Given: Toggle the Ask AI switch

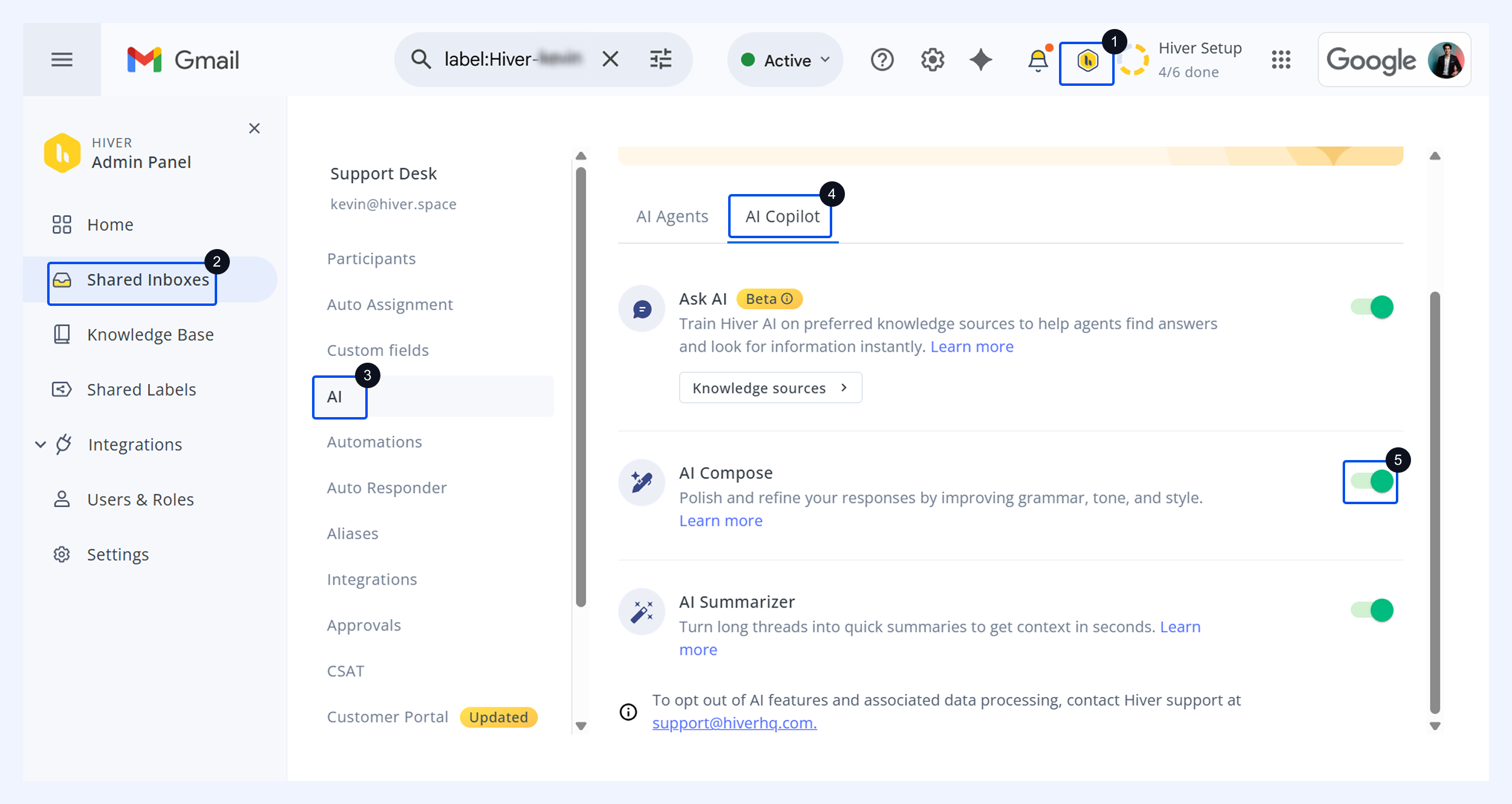Looking at the screenshot, I should click(x=1372, y=307).
